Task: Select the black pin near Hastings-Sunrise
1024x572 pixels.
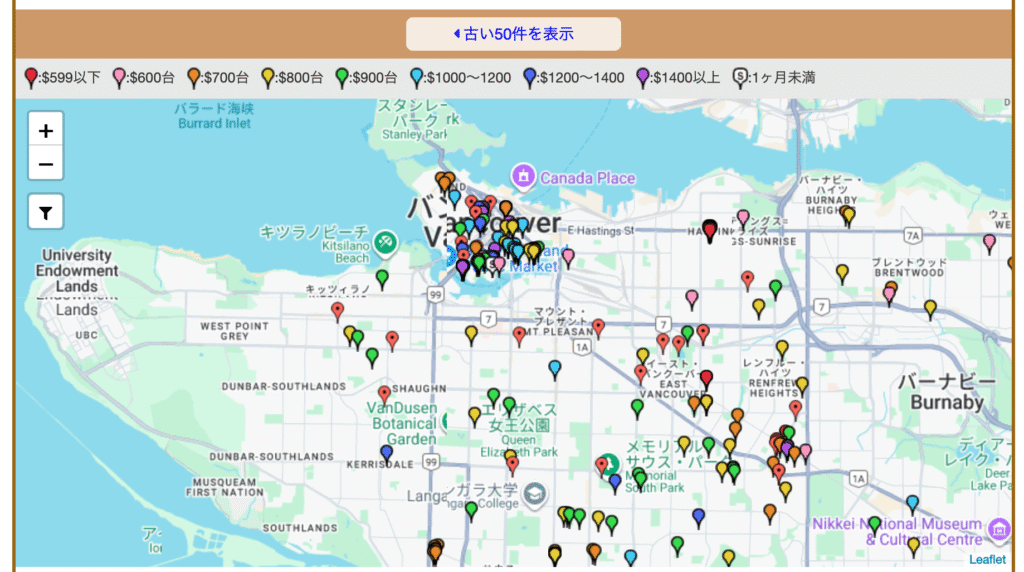Action: click(x=710, y=231)
